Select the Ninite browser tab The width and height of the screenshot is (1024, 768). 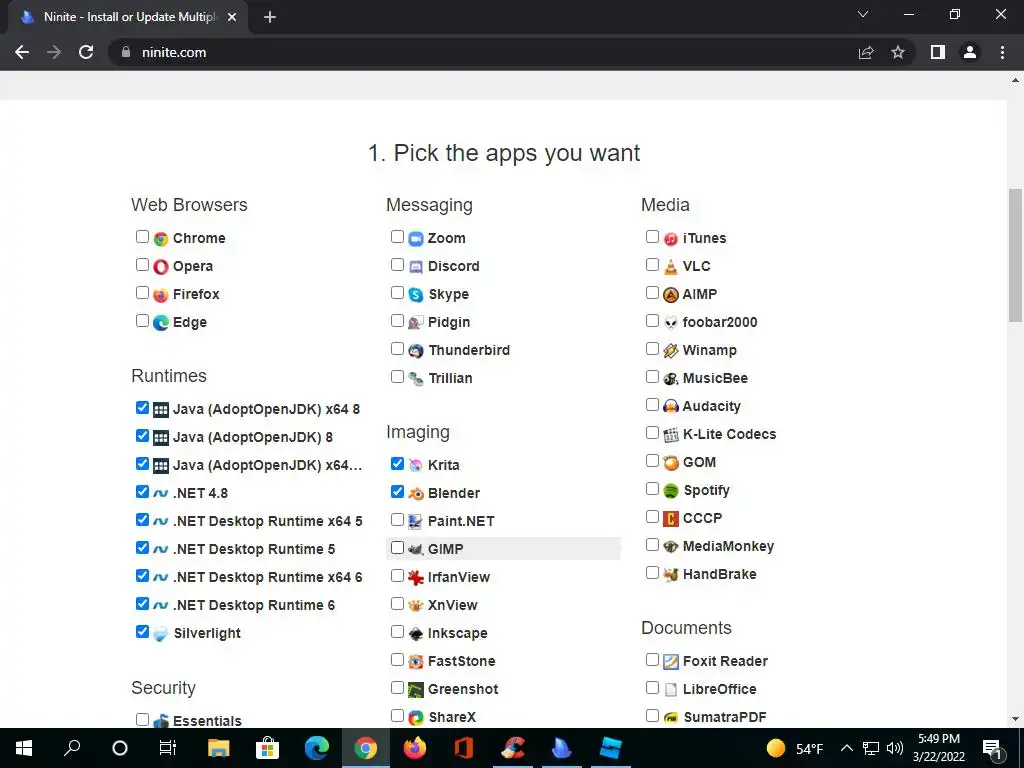point(127,17)
